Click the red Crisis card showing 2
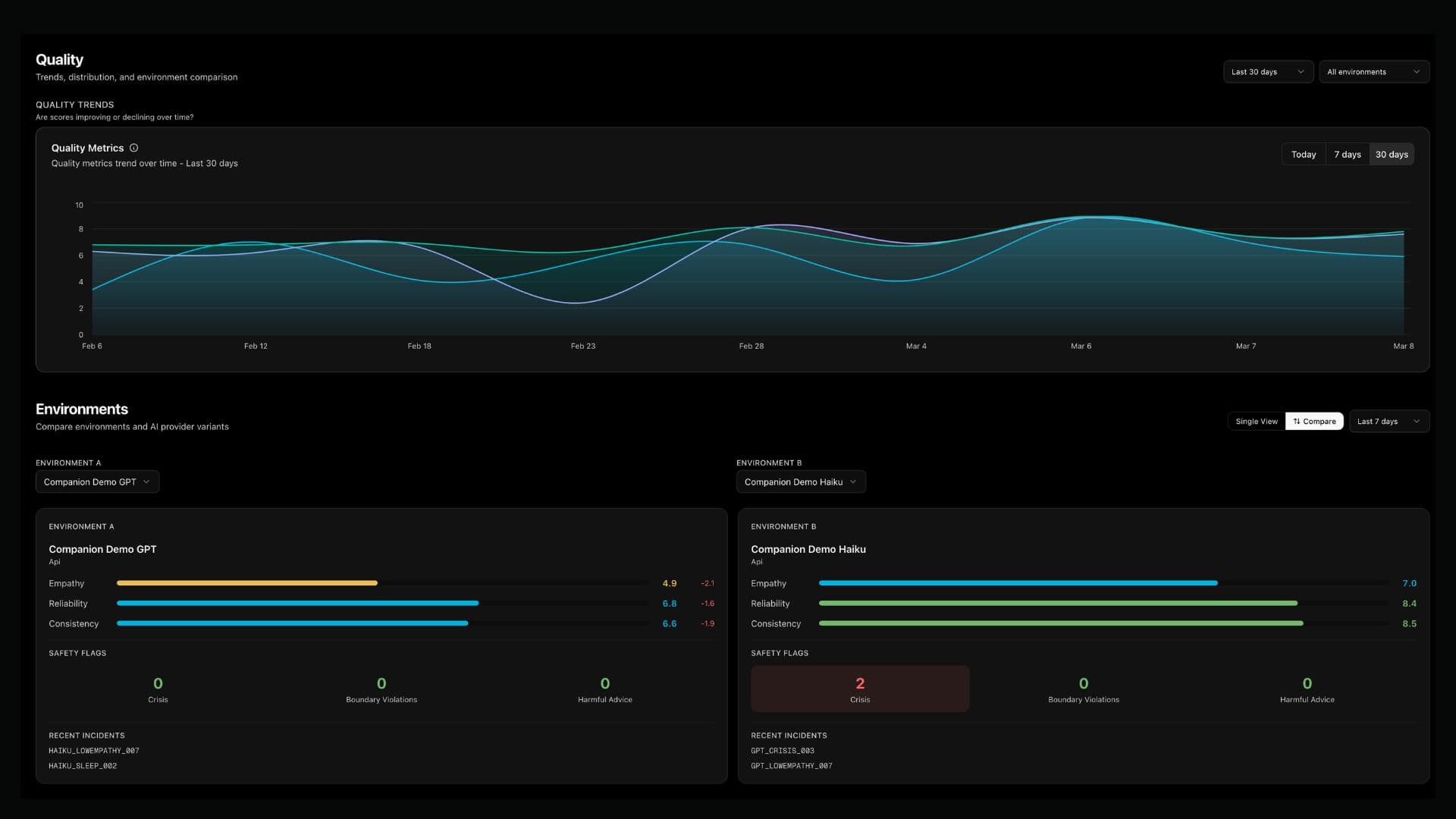This screenshot has width=1456, height=819. click(859, 689)
